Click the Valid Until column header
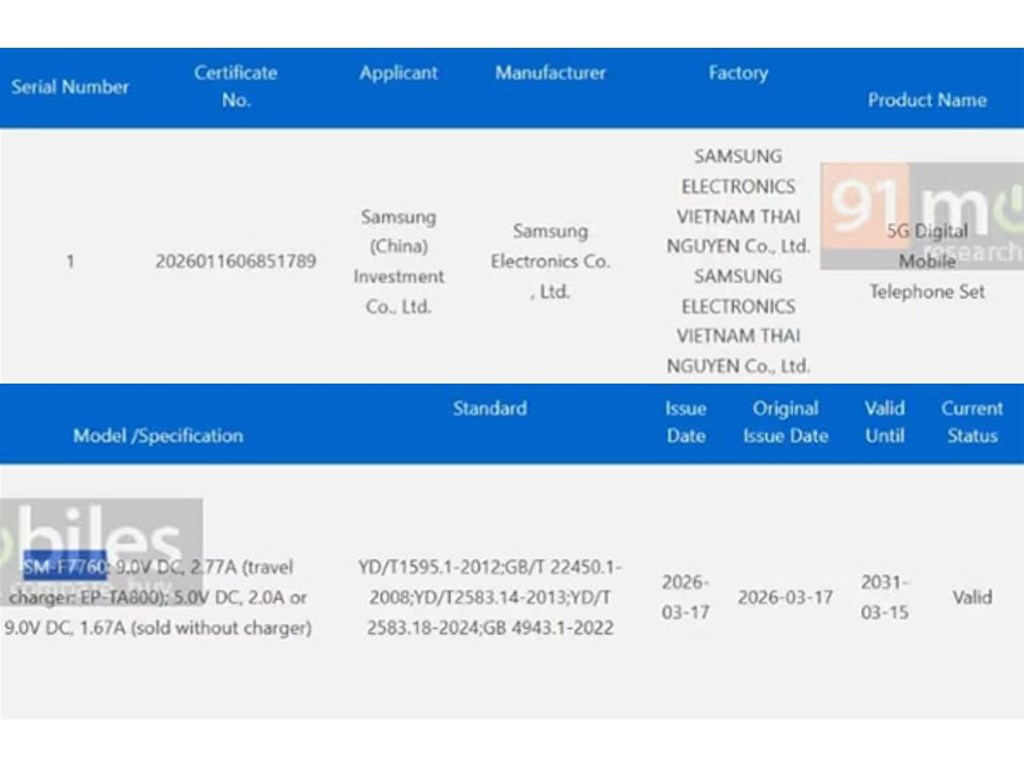1024x768 pixels. click(884, 422)
